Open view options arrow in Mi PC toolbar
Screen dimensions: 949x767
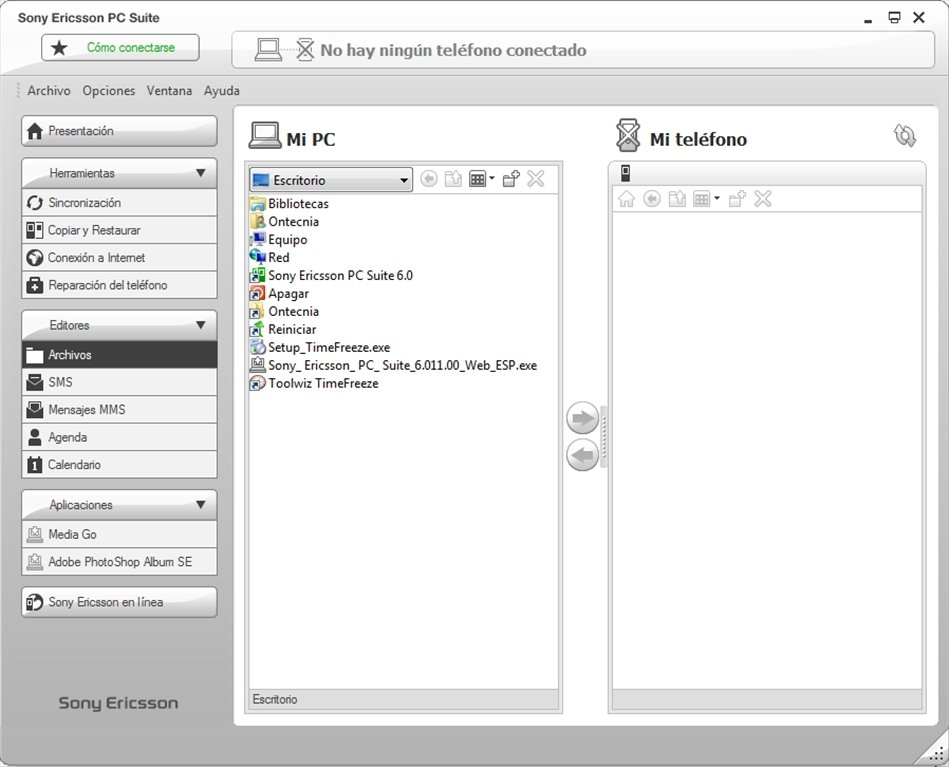pos(491,179)
